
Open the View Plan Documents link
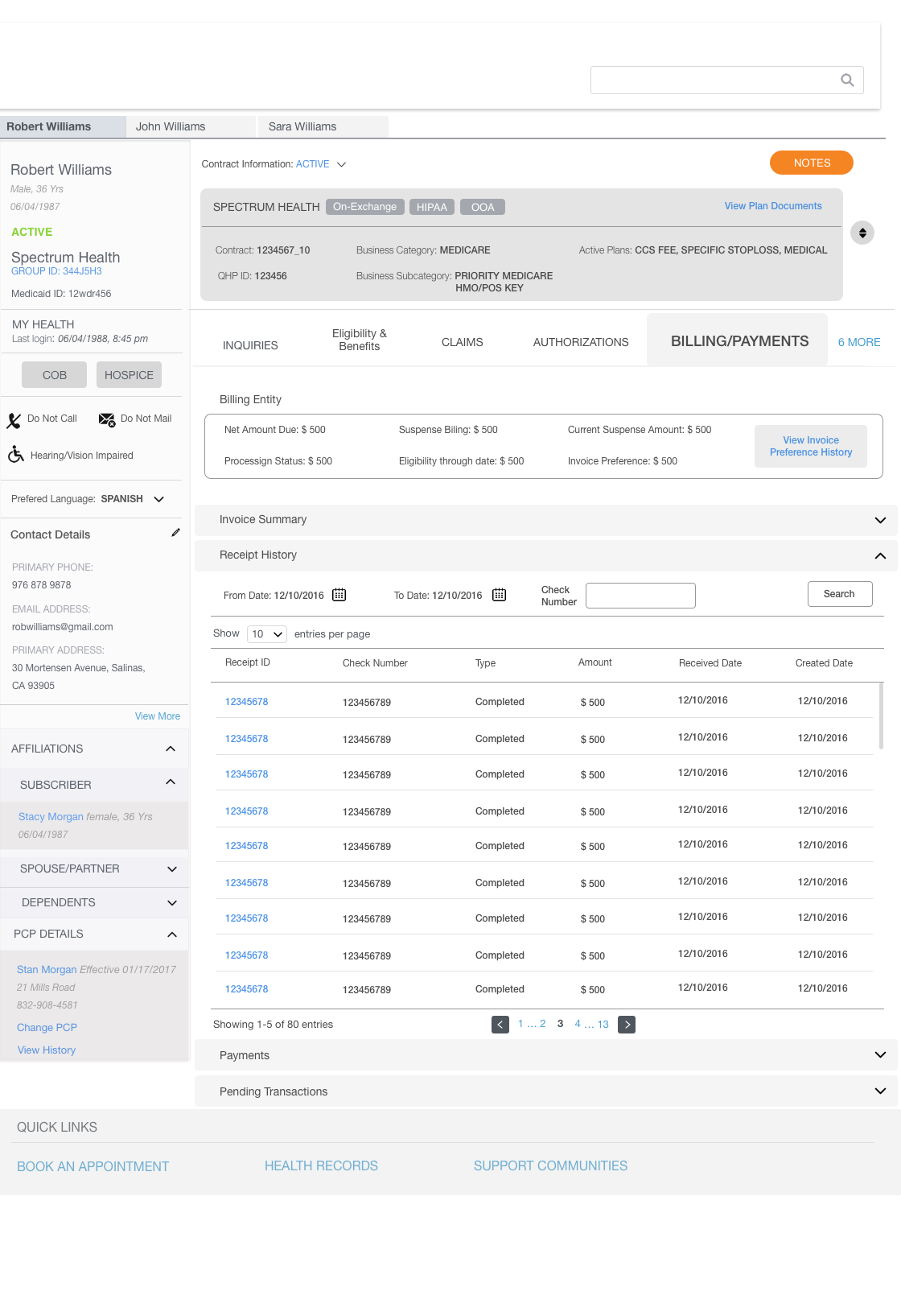click(772, 206)
